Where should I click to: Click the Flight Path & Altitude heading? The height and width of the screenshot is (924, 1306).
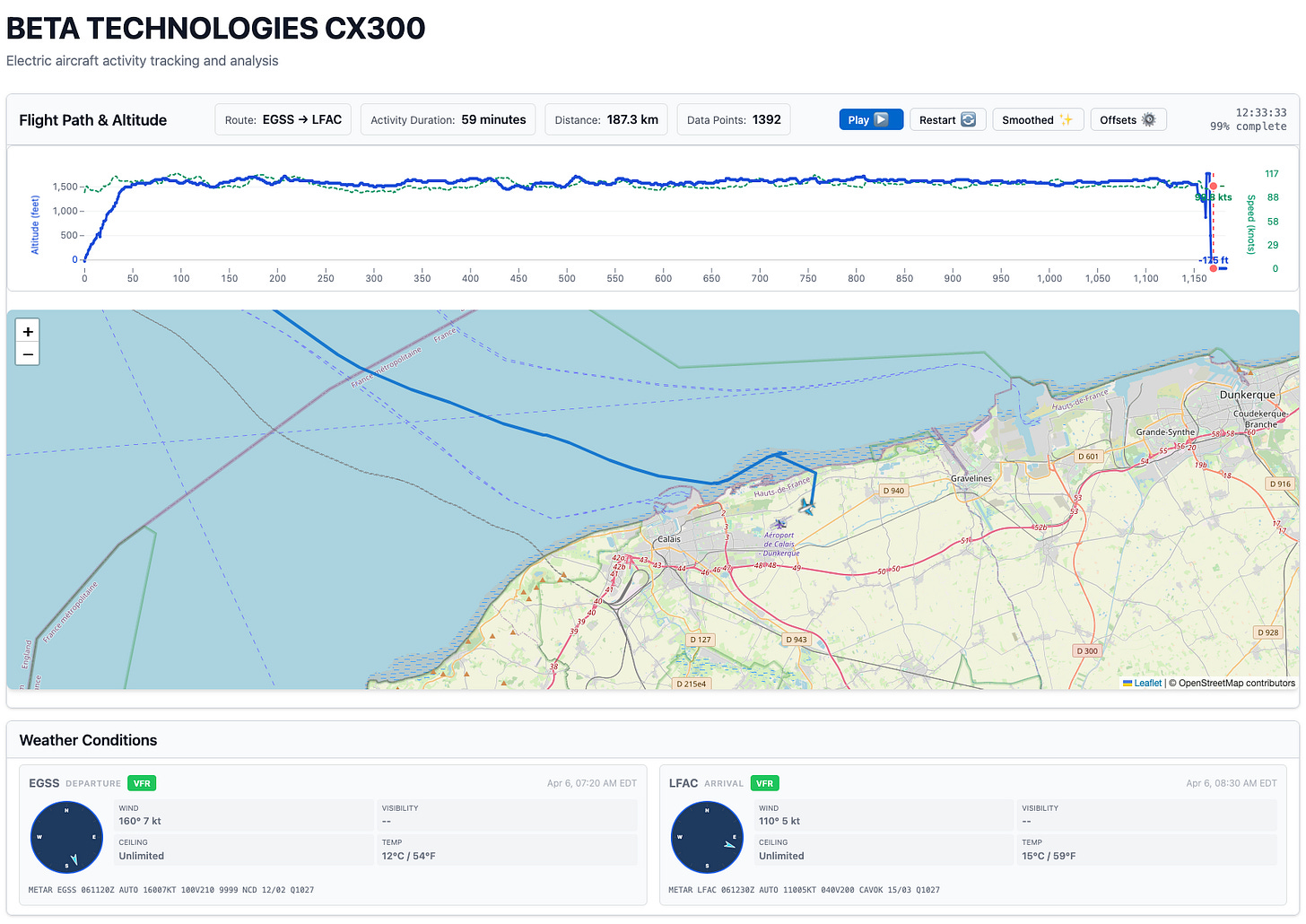(93, 120)
